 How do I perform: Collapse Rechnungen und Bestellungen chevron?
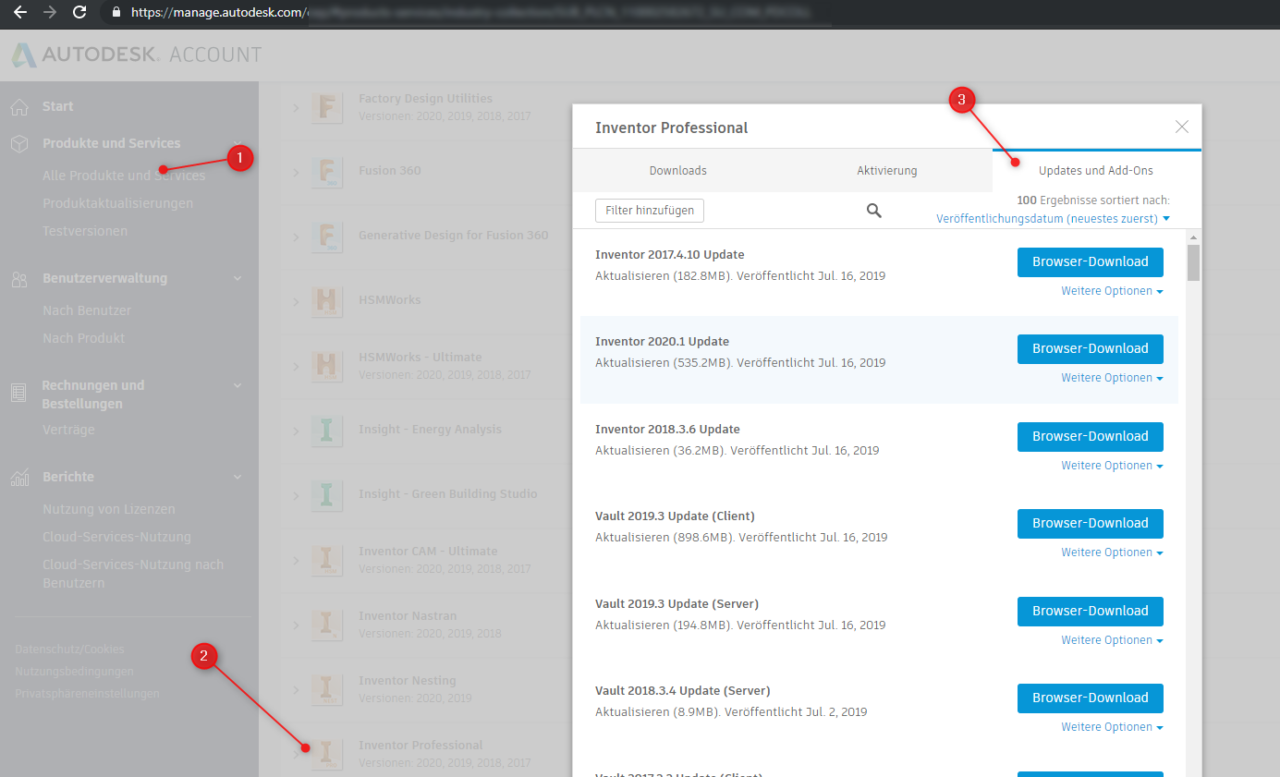237,385
